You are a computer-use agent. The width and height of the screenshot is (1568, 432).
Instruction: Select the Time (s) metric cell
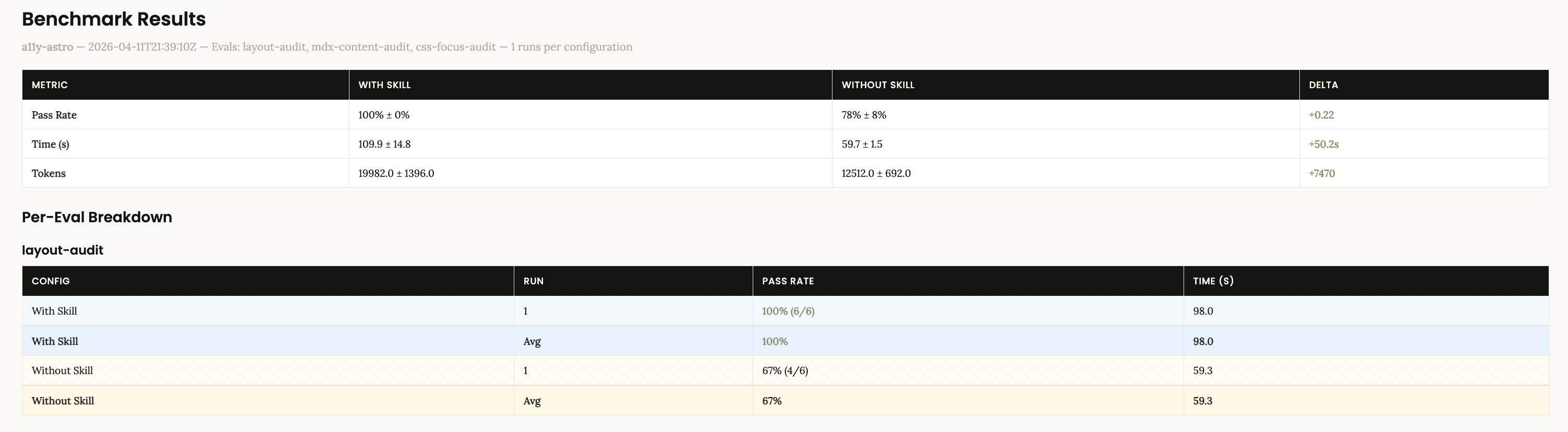tap(186, 143)
